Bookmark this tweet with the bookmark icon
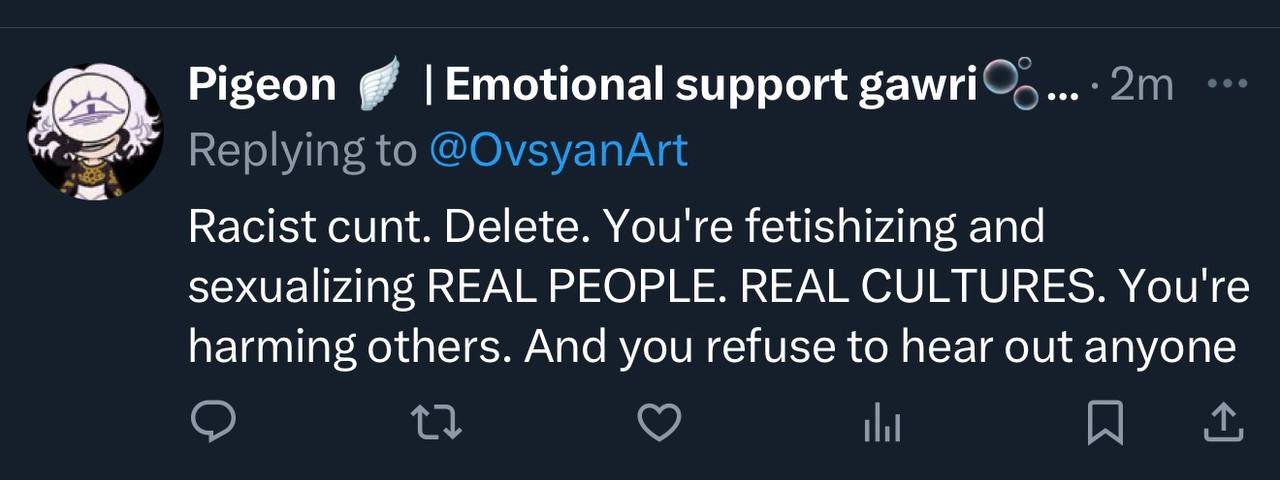1280x480 pixels. pyautogui.click(x=1105, y=424)
